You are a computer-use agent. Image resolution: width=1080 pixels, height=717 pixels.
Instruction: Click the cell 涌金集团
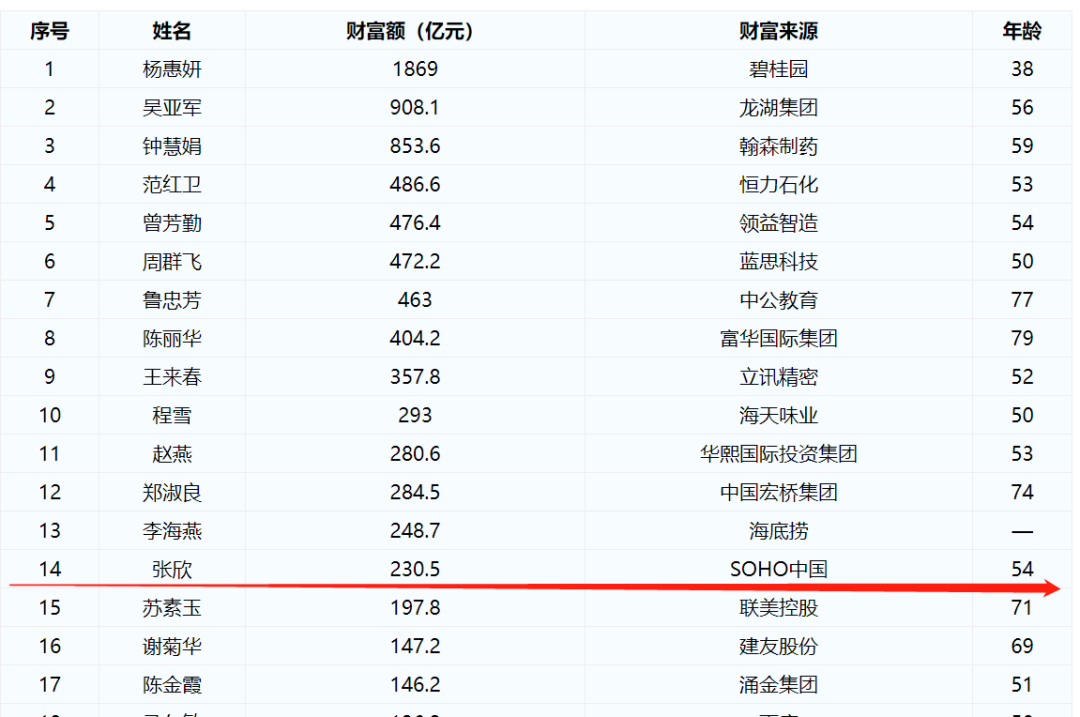tap(778, 685)
